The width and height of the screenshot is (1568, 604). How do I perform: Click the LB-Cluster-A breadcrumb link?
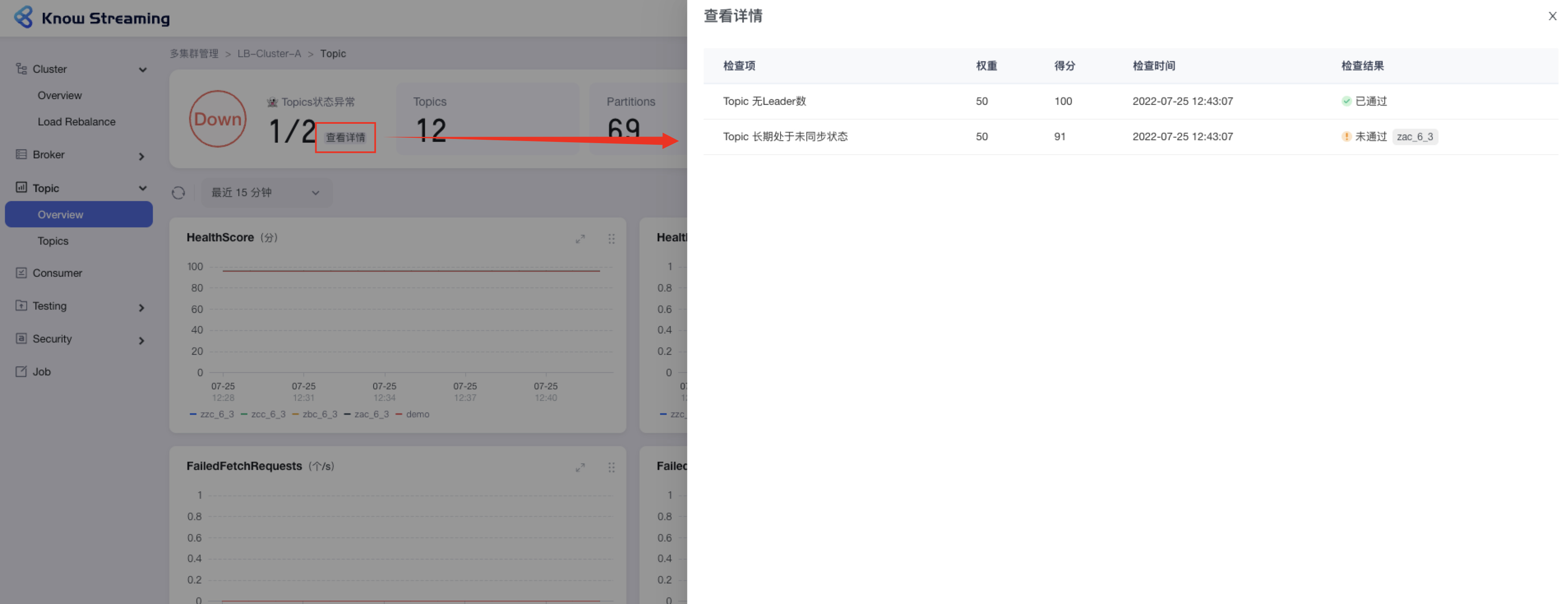[269, 53]
